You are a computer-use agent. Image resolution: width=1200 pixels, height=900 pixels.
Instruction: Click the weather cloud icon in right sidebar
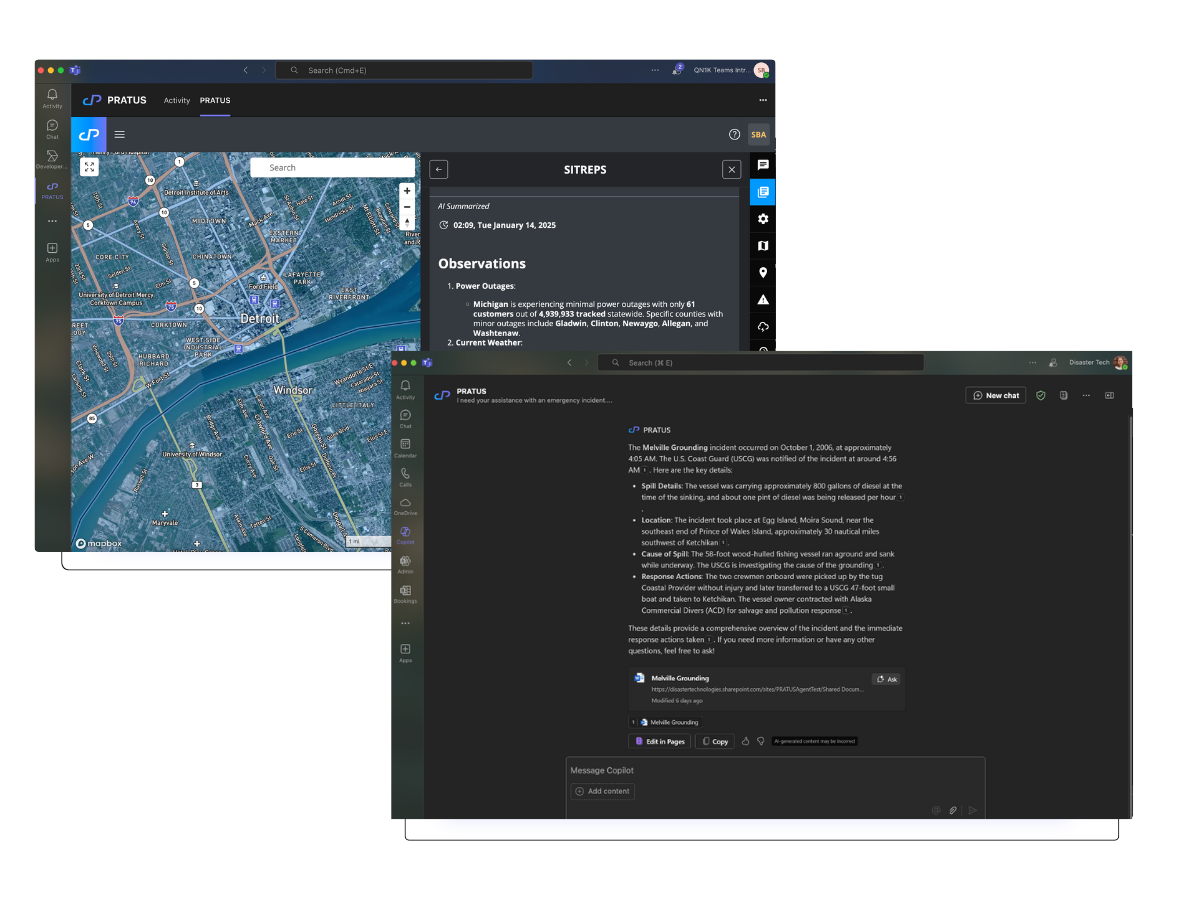point(763,326)
